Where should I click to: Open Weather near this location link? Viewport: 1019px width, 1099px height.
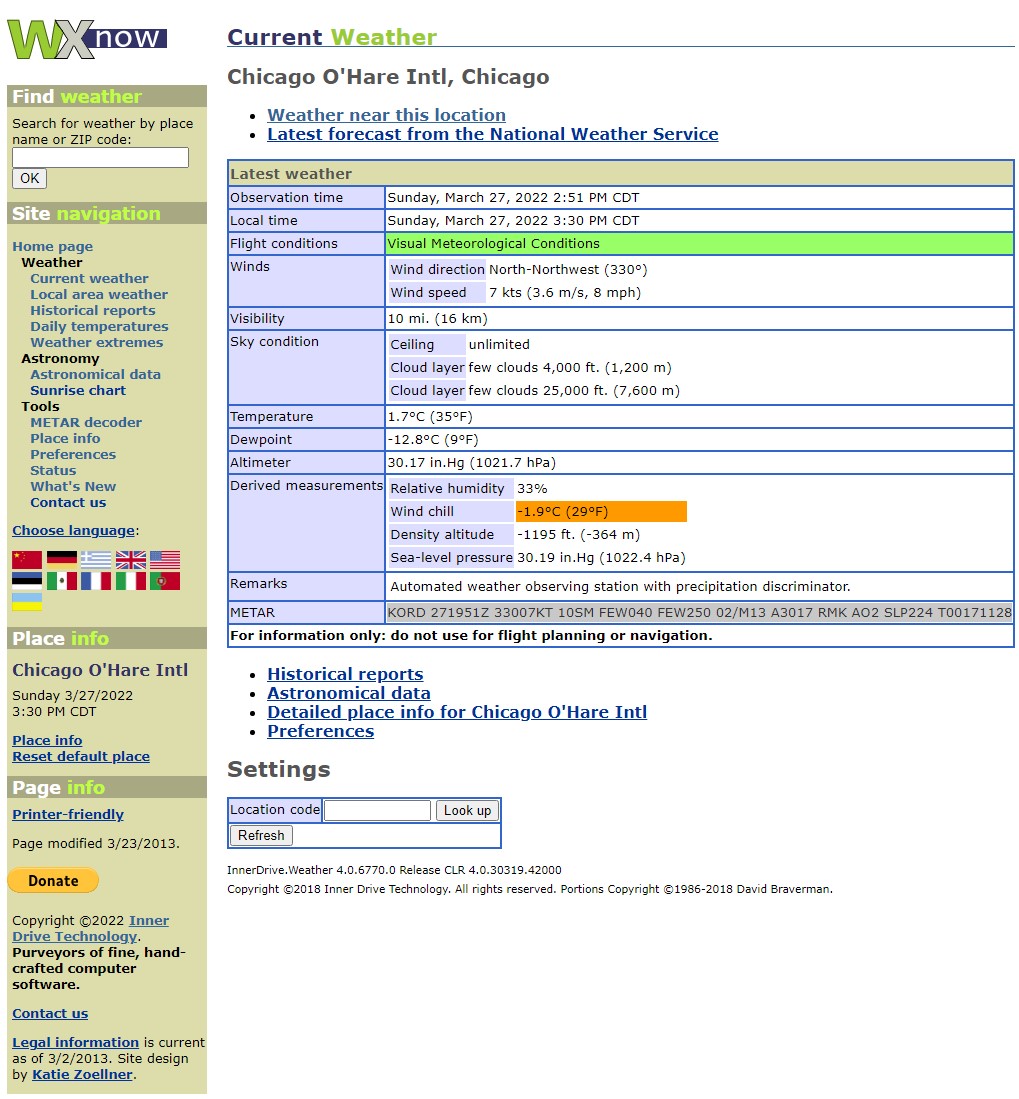coord(386,116)
